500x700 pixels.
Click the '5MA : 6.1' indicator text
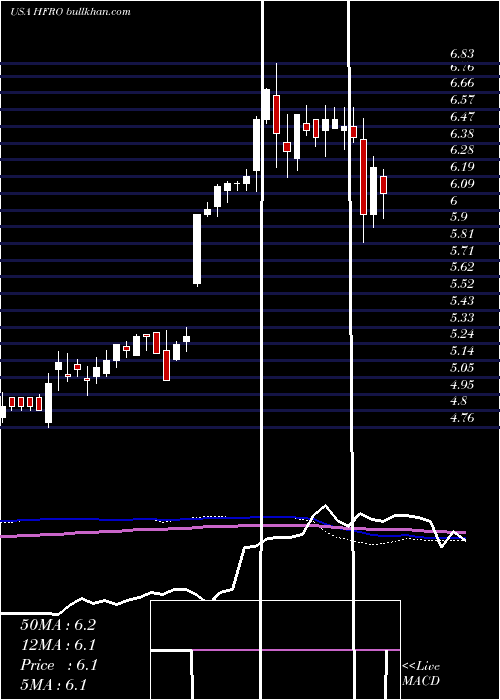(53, 684)
